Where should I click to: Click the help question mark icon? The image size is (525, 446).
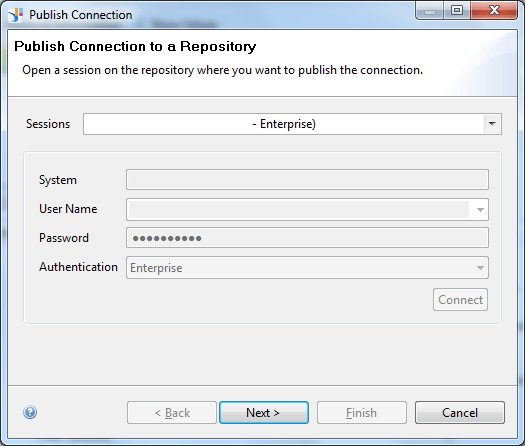(30, 412)
